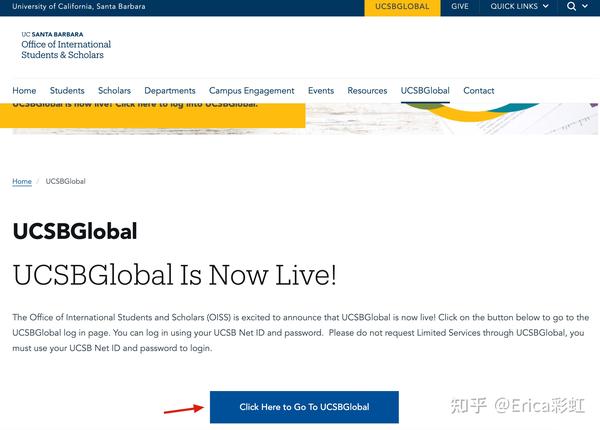Viewport: 600px width, 430px height.
Task: Click the UCSBGlobal breadcrumb text
Action: [x=65, y=181]
